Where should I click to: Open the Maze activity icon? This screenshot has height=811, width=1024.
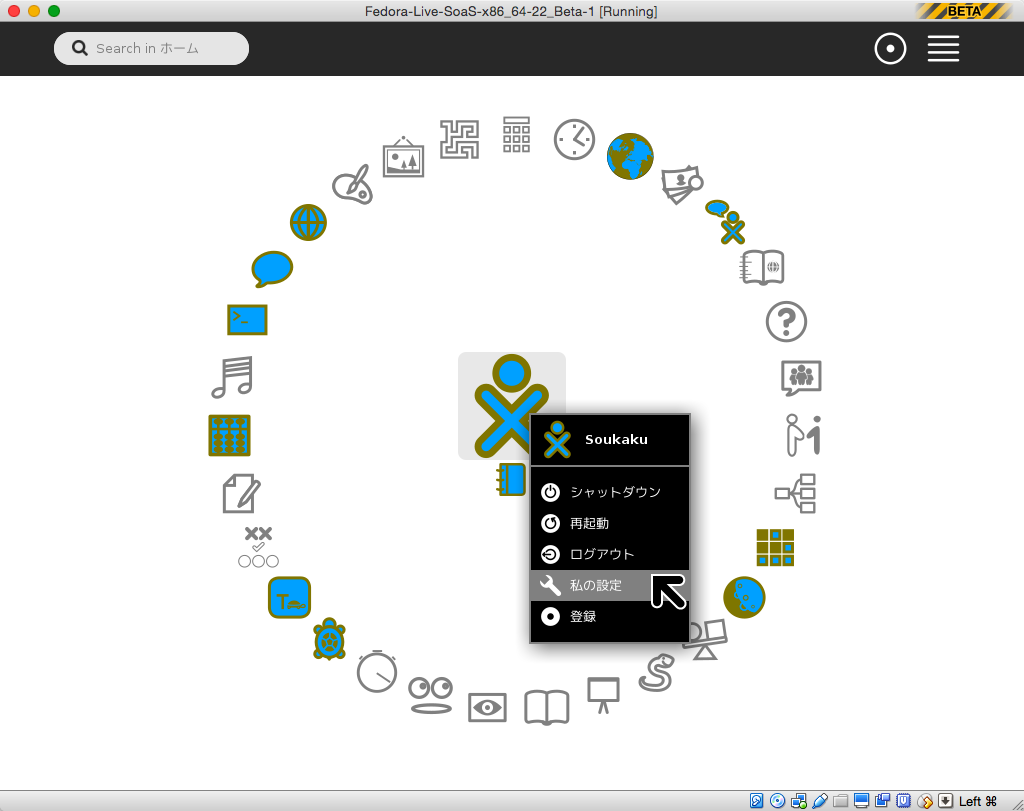point(459,139)
